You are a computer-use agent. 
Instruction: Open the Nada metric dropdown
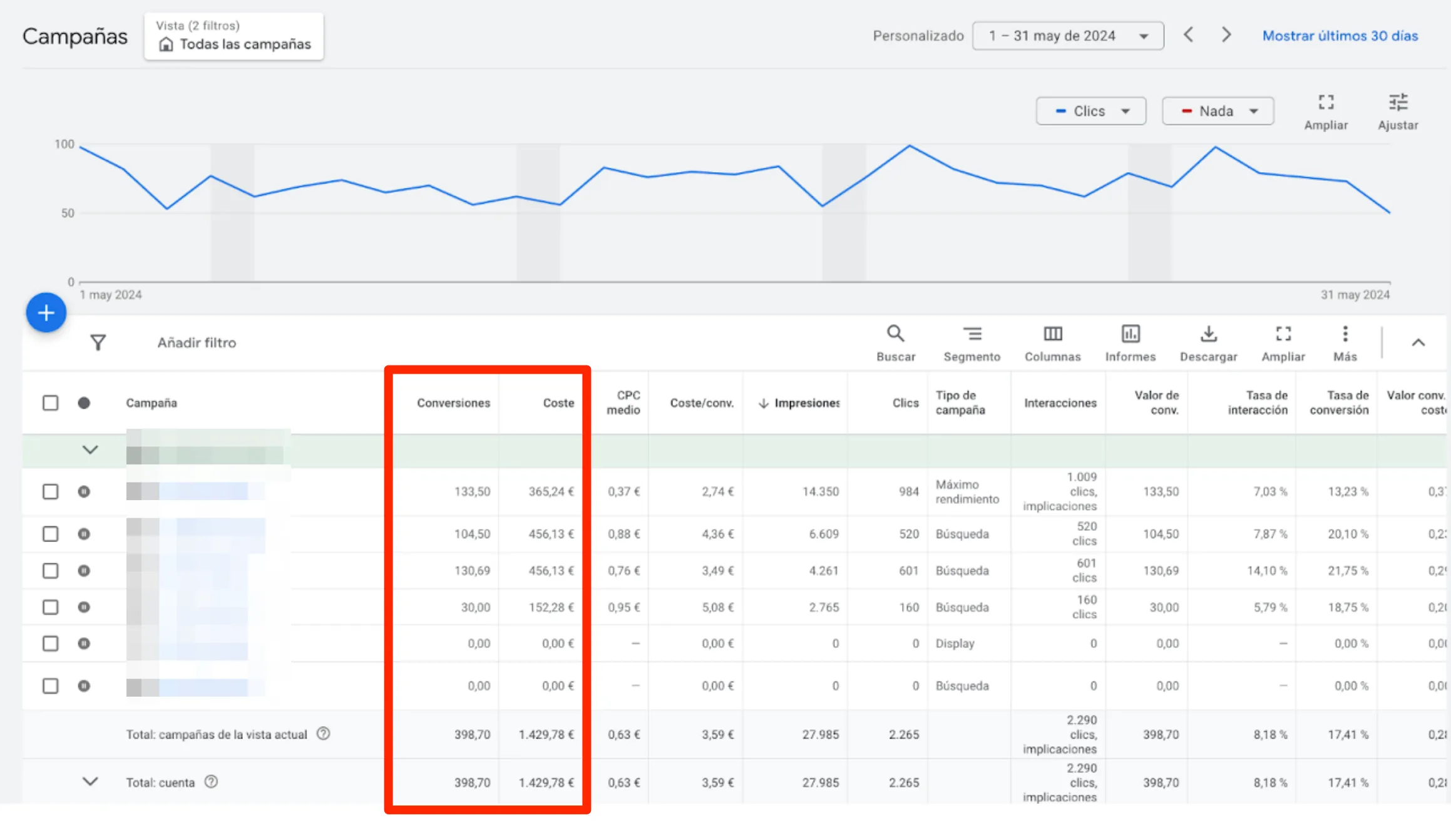coord(1217,111)
